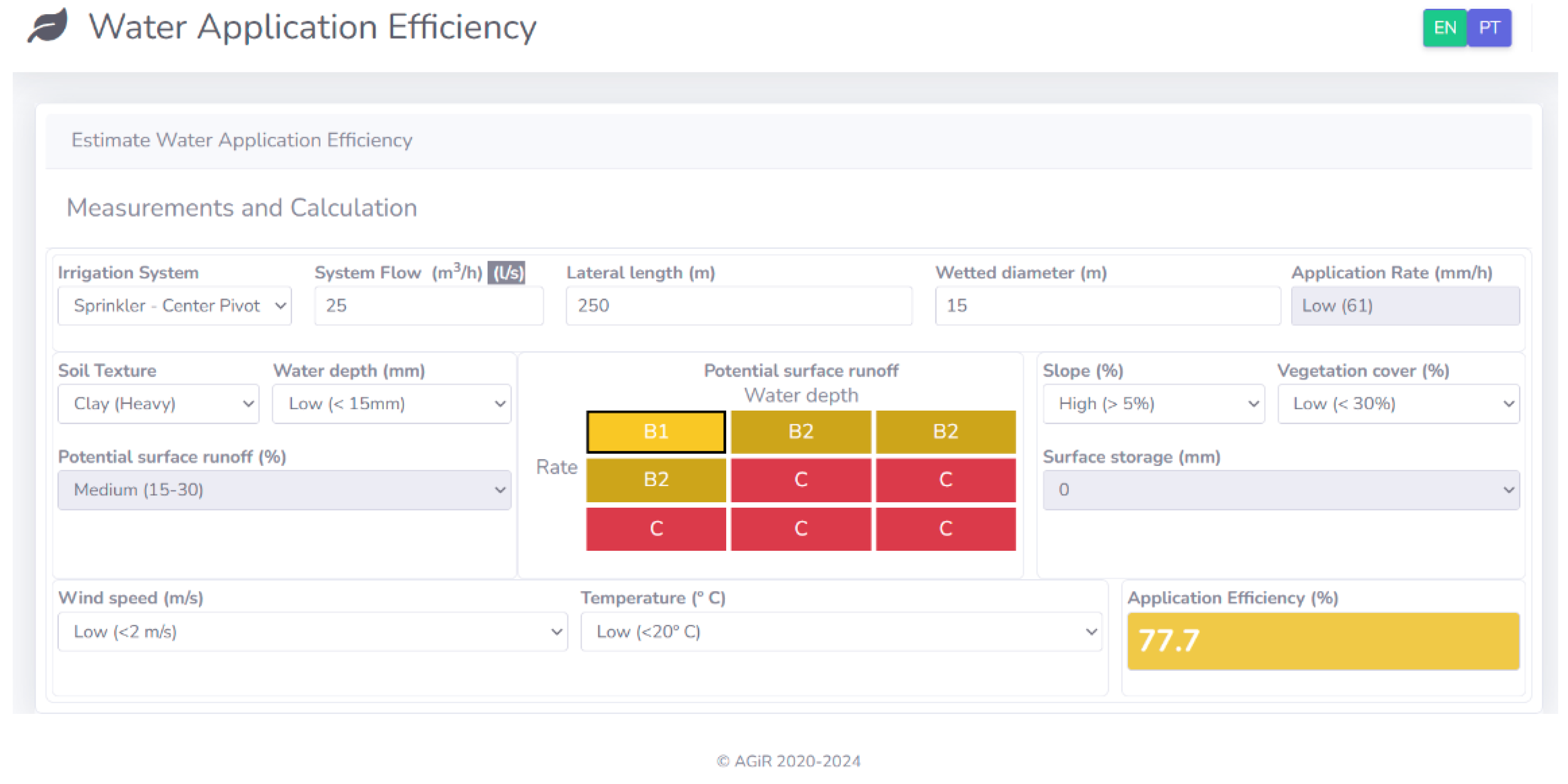Click the Water Application Efficiency title
Image resolution: width=1568 pixels, height=784 pixels.
pos(312,27)
